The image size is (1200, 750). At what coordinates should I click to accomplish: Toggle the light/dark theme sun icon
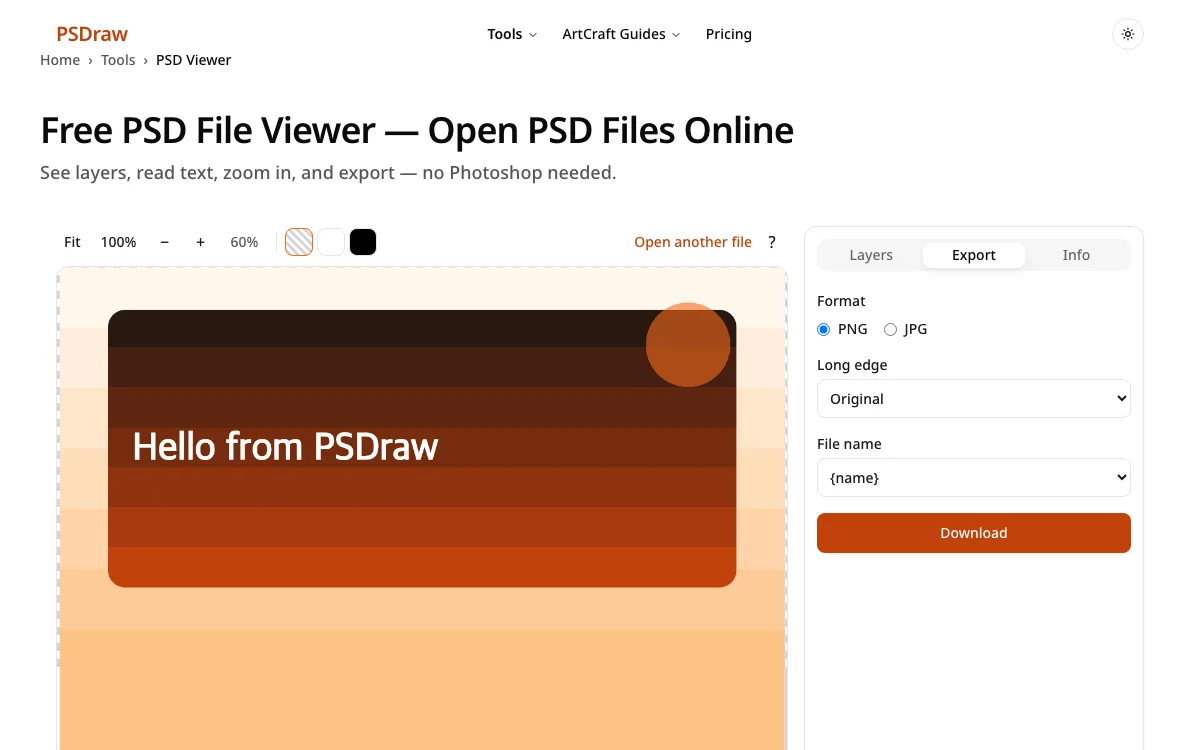(1128, 34)
